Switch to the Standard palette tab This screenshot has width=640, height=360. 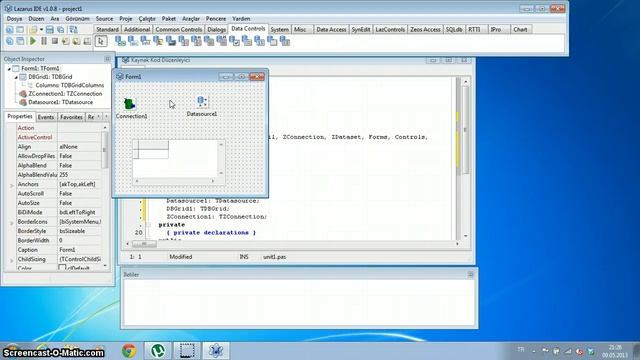107,29
